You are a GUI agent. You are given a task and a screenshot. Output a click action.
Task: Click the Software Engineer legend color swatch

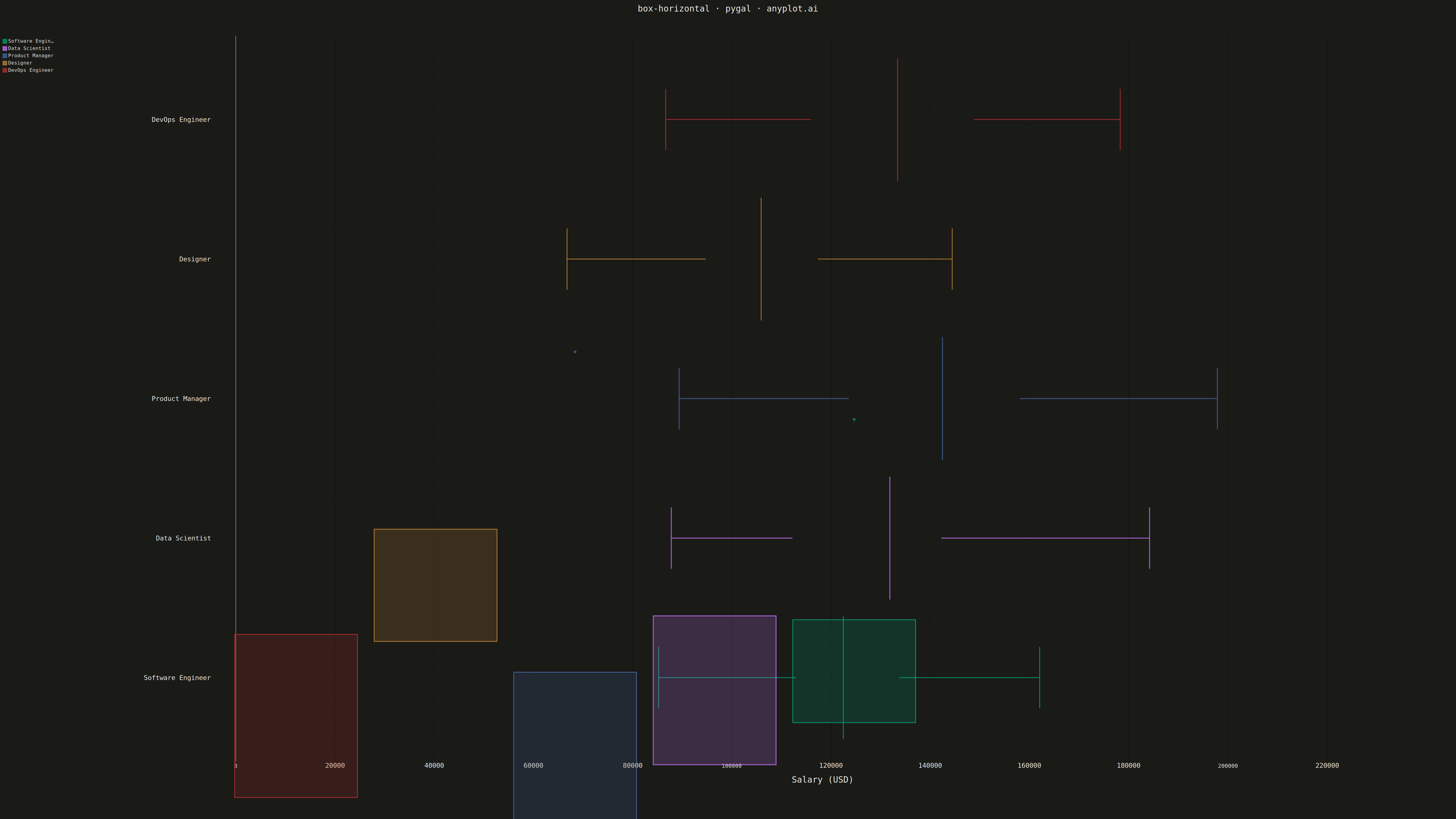pyautogui.click(x=5, y=41)
